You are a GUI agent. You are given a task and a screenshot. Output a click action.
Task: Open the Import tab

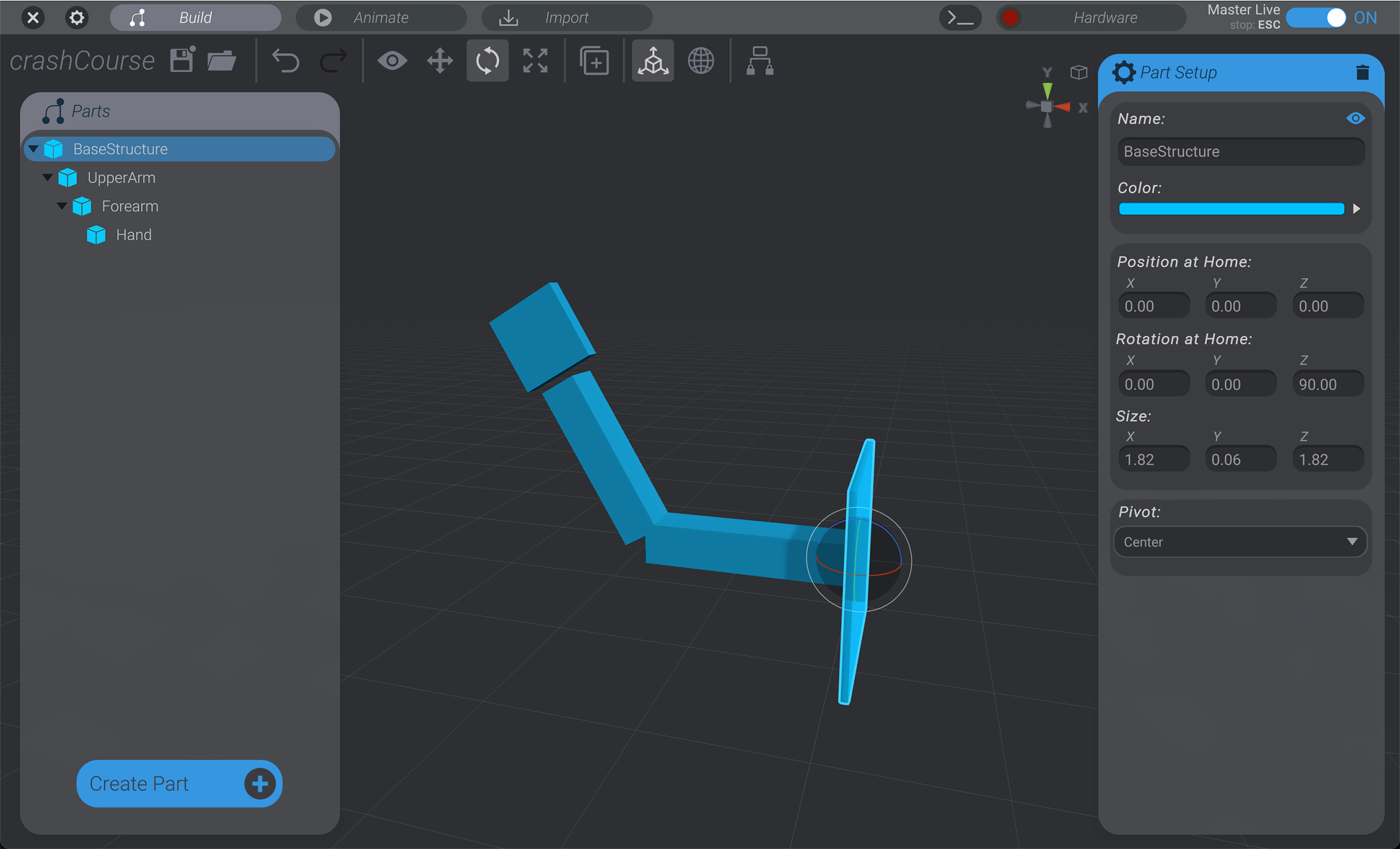(x=566, y=18)
